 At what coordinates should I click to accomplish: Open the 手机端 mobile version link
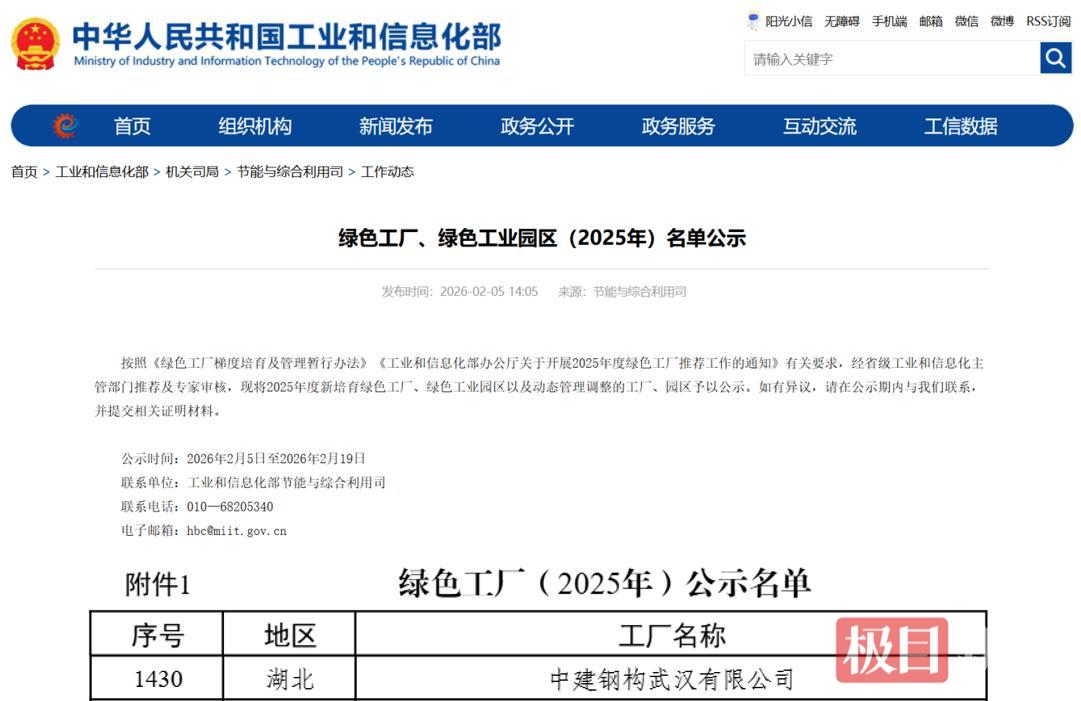889,21
